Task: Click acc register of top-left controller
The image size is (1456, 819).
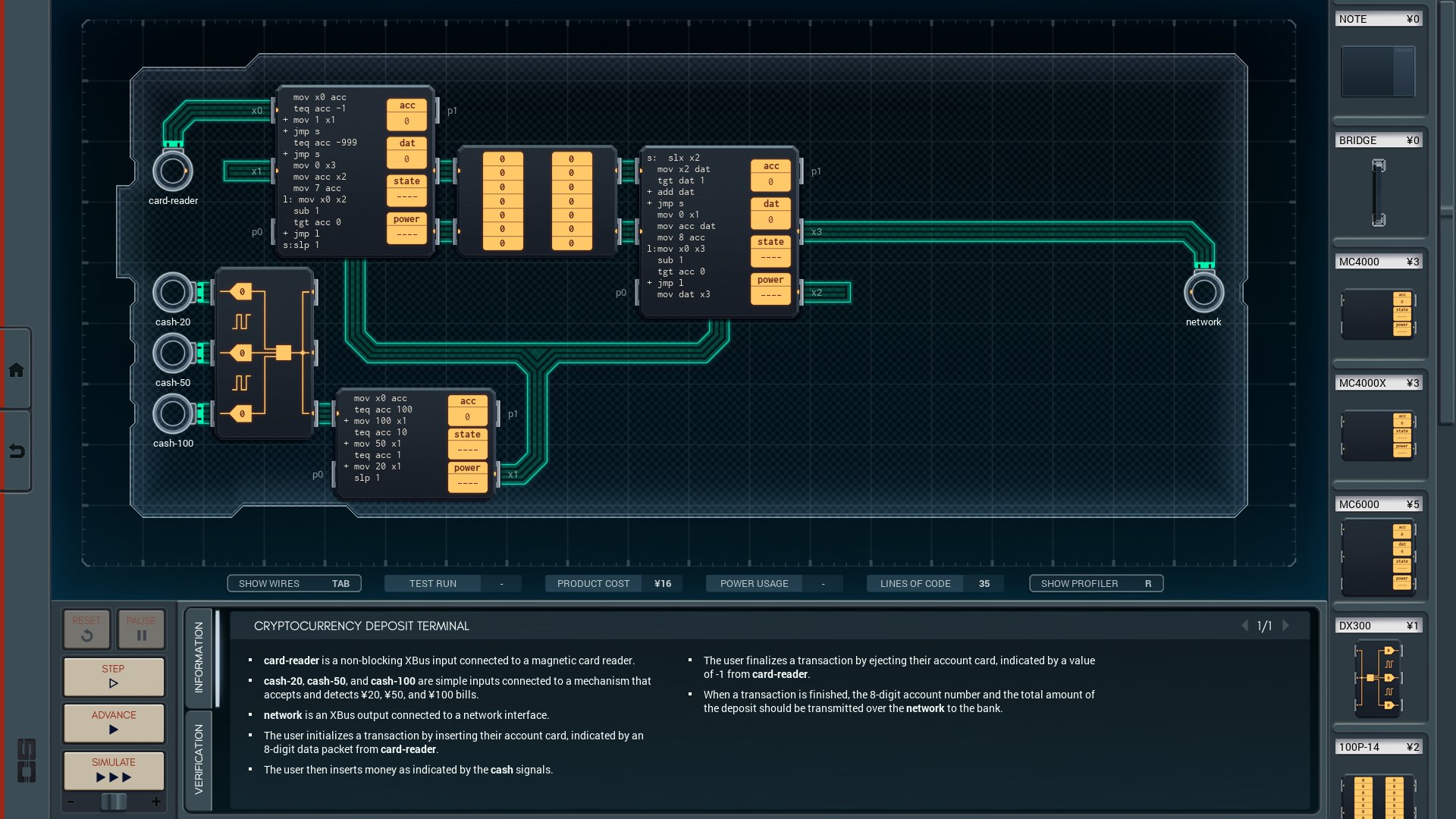Action: pos(407,114)
